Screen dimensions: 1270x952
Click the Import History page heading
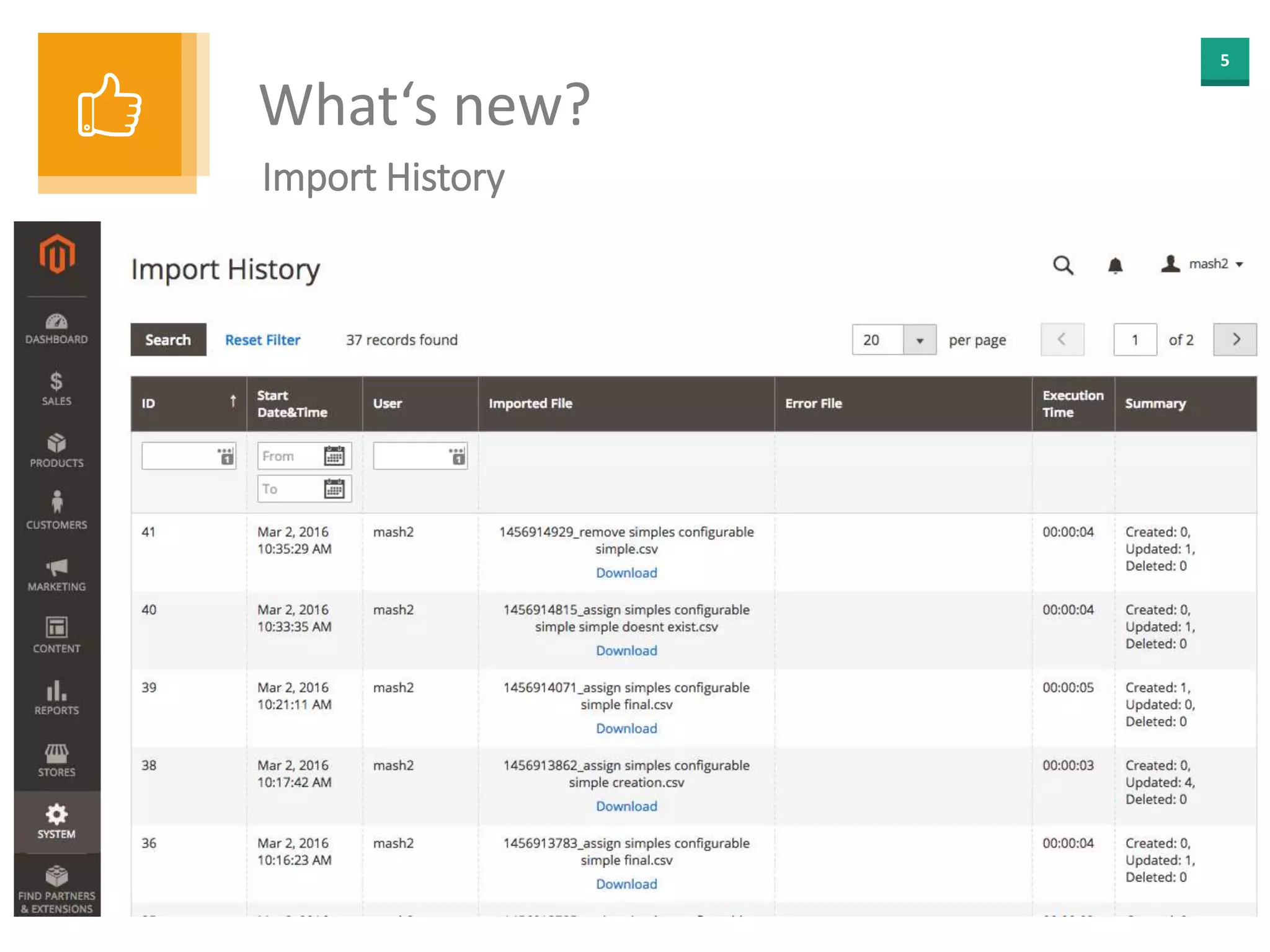click(x=226, y=270)
